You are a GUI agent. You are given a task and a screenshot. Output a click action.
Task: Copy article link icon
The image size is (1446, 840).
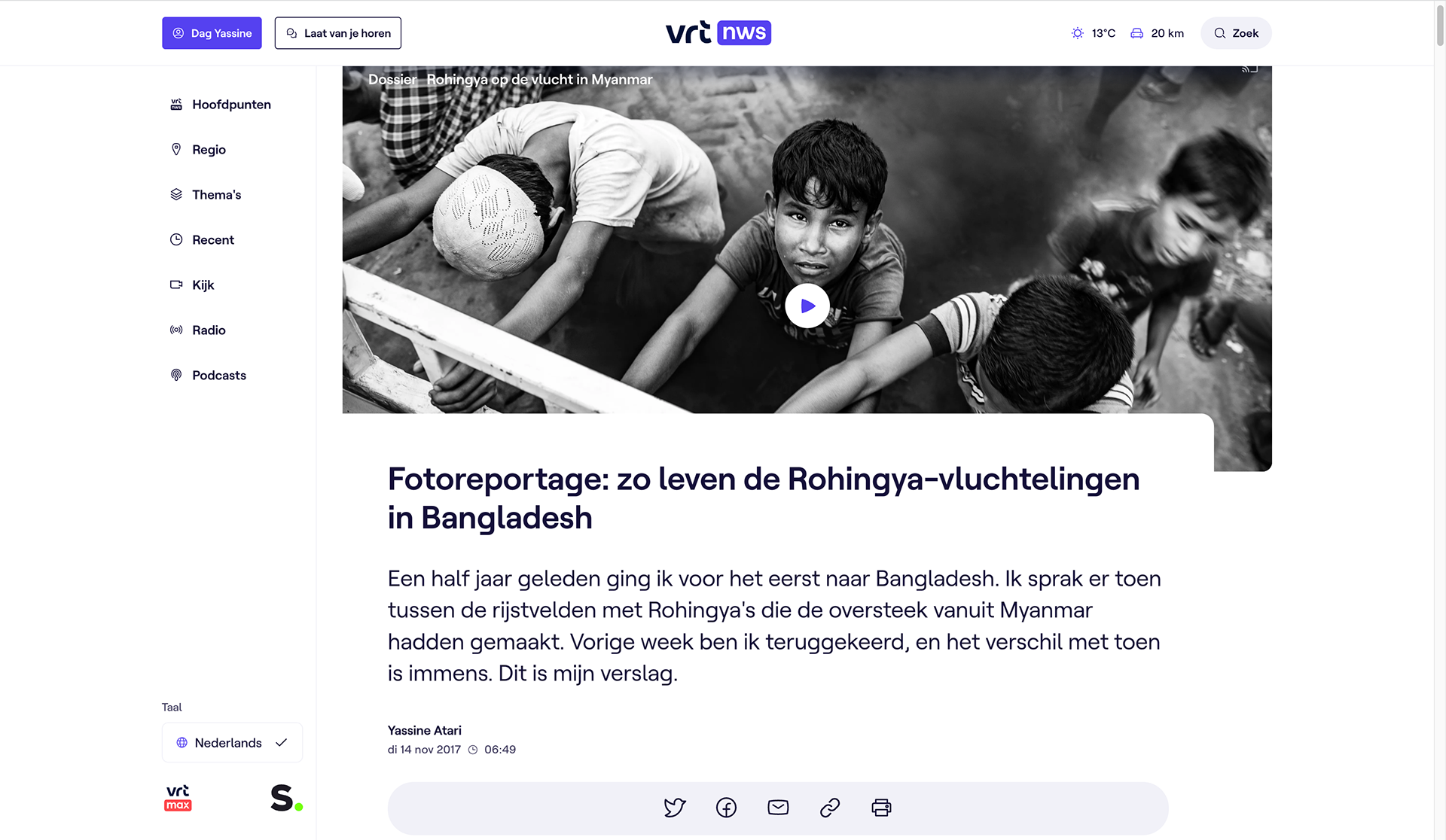pyautogui.click(x=830, y=808)
